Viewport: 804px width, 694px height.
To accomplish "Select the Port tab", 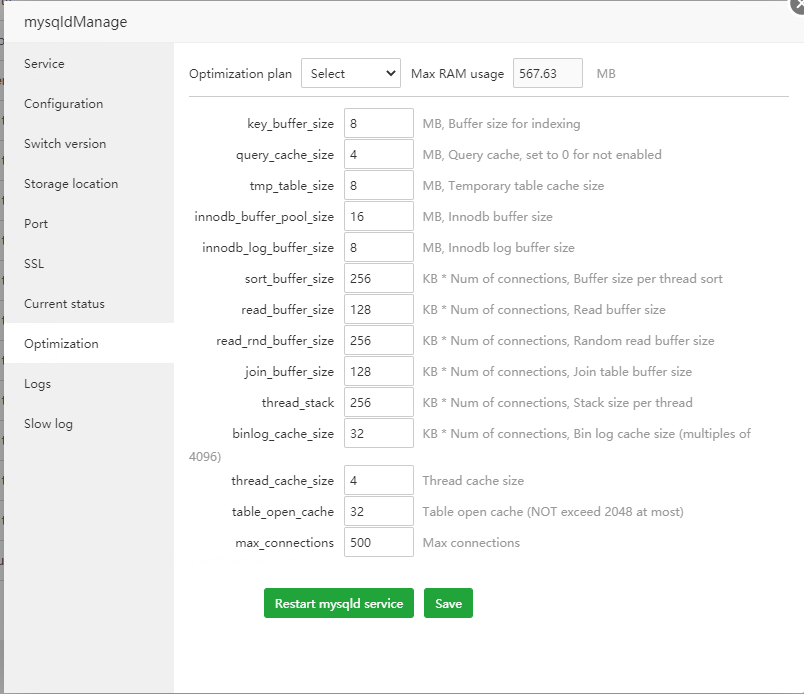I will tap(36, 224).
